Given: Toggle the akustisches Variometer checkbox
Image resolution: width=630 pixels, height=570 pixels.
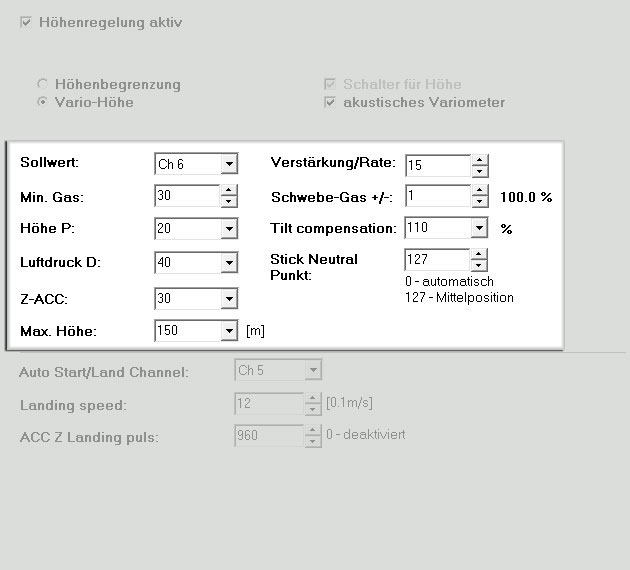Looking at the screenshot, I should pyautogui.click(x=330, y=102).
